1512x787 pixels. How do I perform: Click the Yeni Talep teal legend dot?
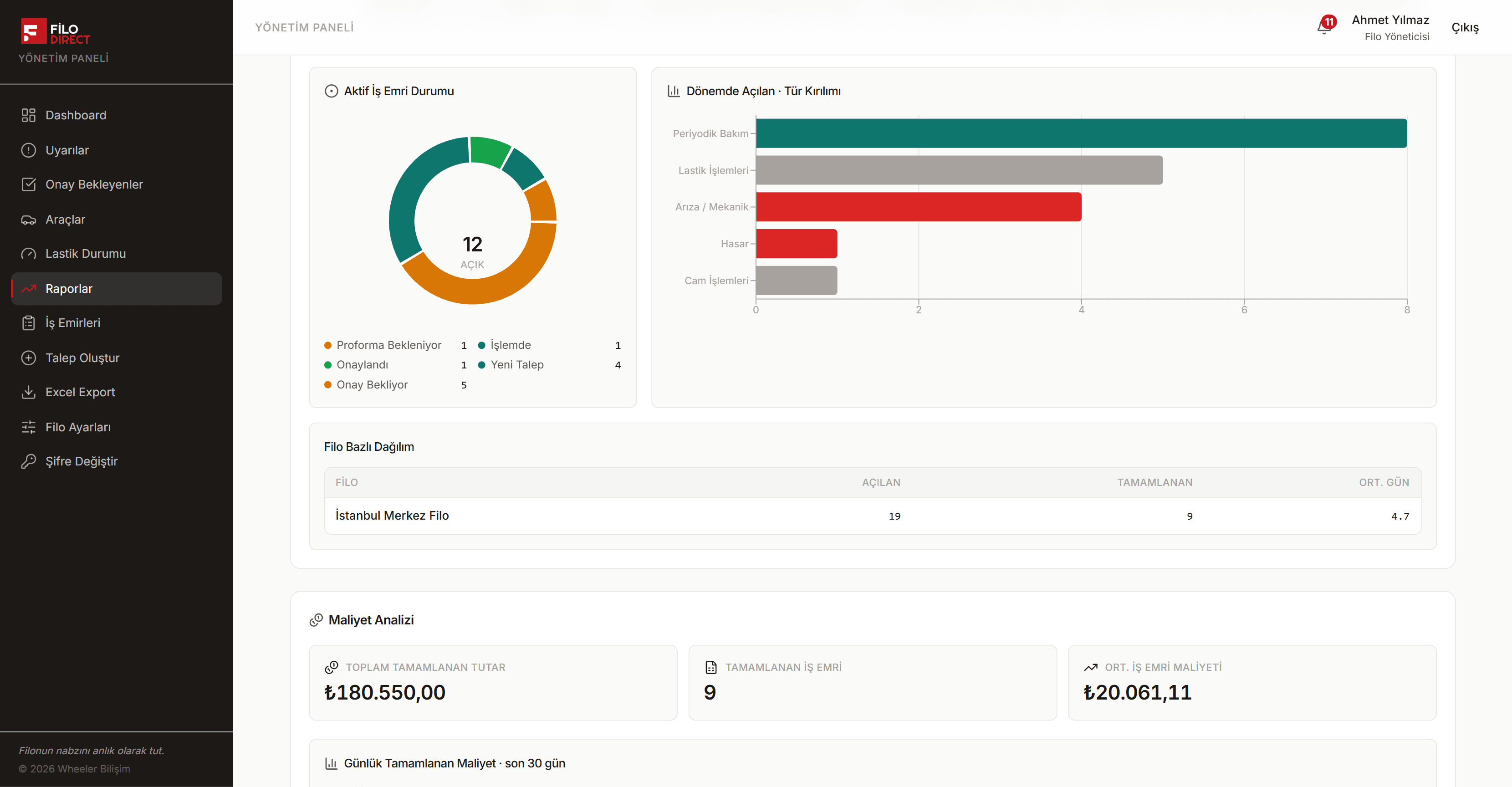point(481,365)
